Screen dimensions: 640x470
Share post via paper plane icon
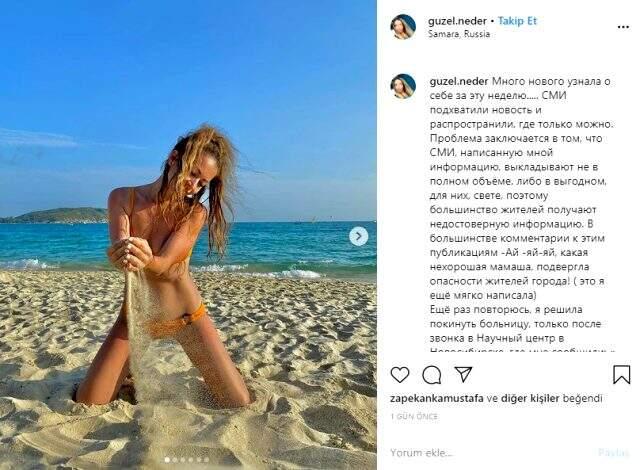pos(463,374)
